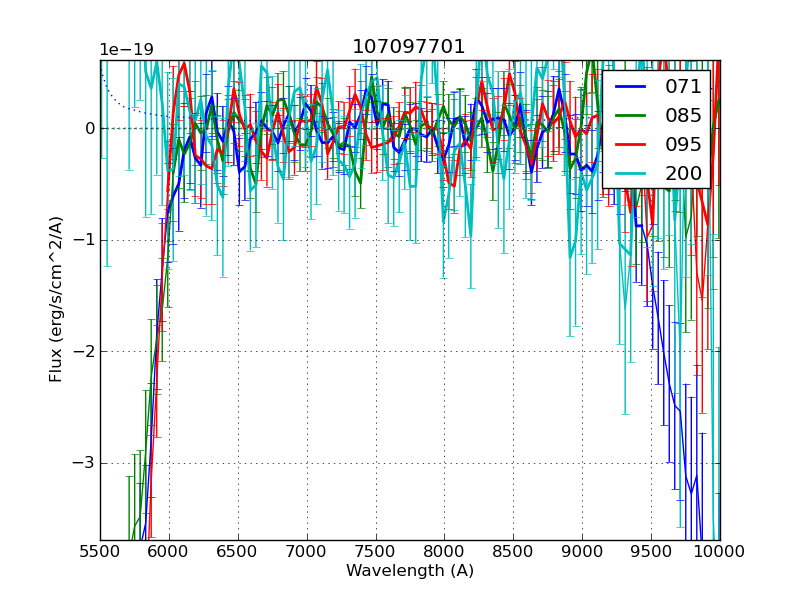Viewport: 800px width, 600px height.
Task: Click the 0 y-axis tick label
Action: pos(89,128)
